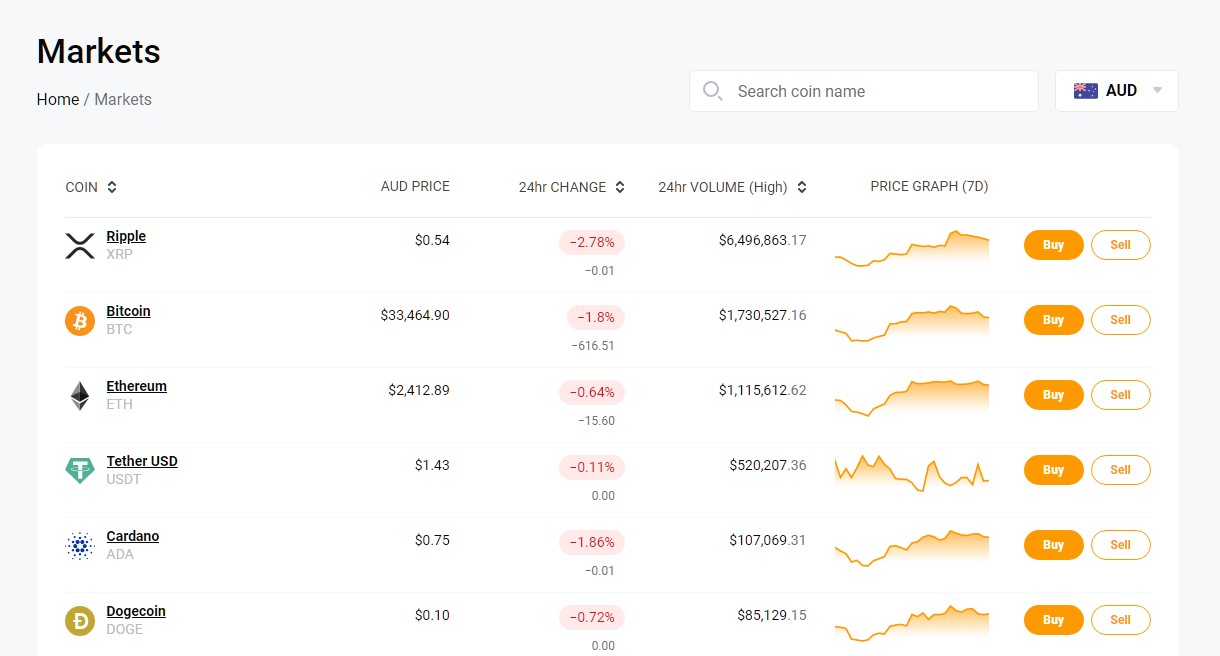The width and height of the screenshot is (1220, 656).
Task: Click the Tether USD green logo
Action: pyautogui.click(x=80, y=470)
